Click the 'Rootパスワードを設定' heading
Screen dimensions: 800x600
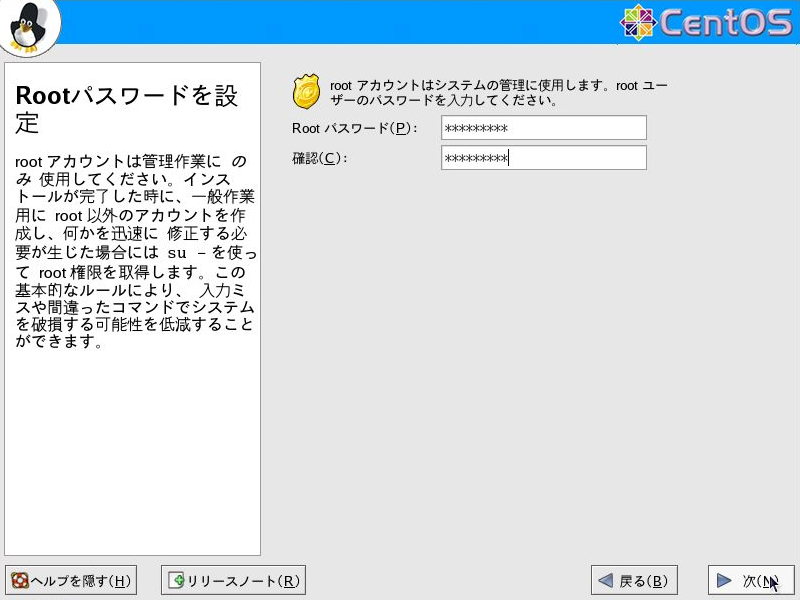coord(127,109)
